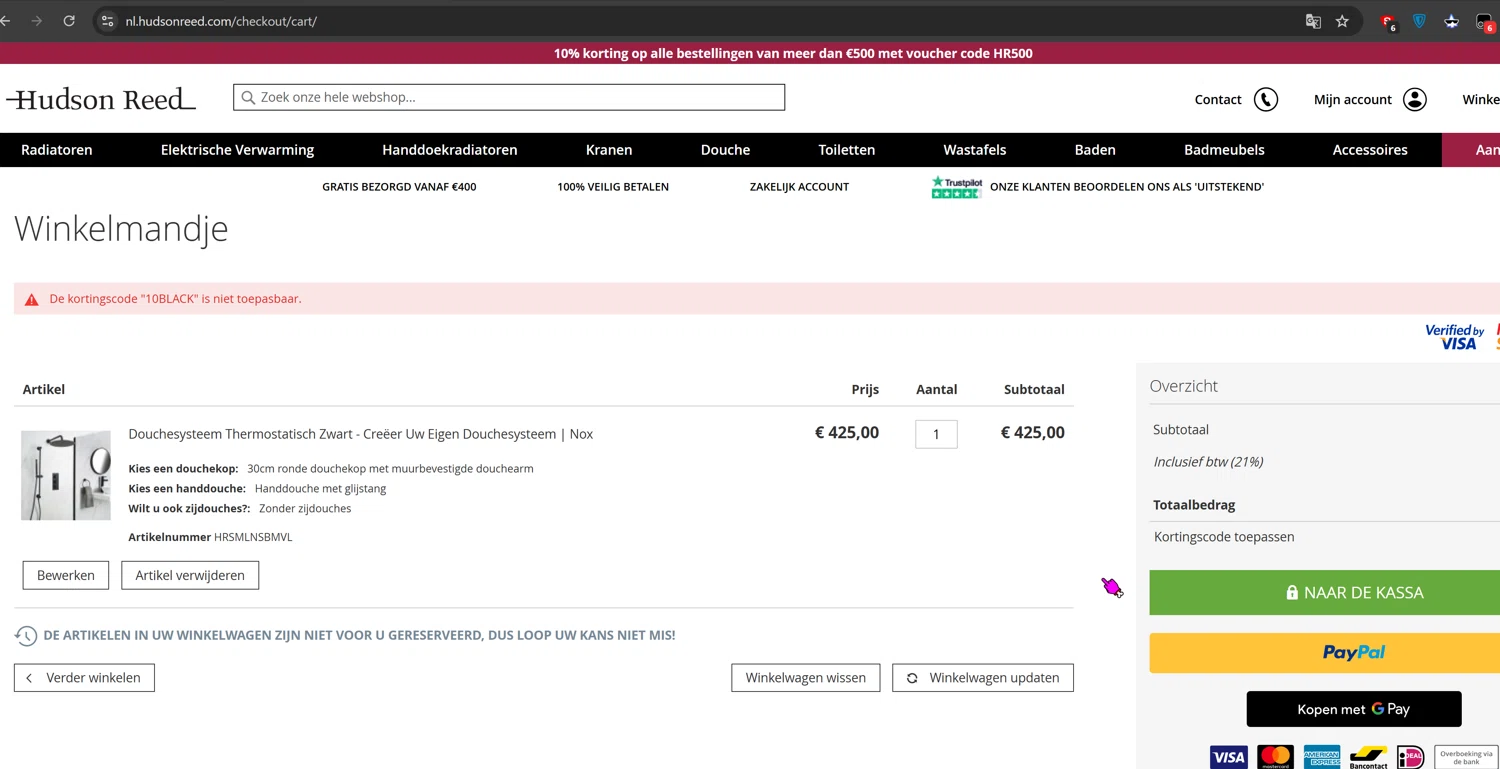This screenshot has width=1500, height=769.
Task: Open the blue shield extension icon
Action: pos(1419,21)
